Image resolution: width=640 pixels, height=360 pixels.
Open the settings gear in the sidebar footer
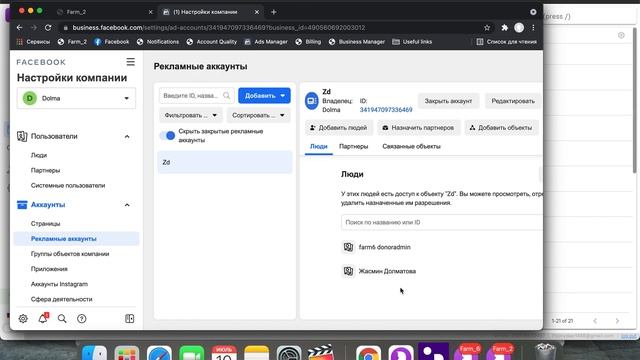coord(23,319)
